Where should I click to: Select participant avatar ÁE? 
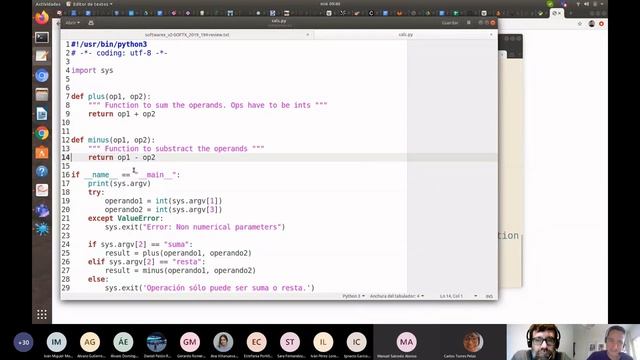point(123,342)
